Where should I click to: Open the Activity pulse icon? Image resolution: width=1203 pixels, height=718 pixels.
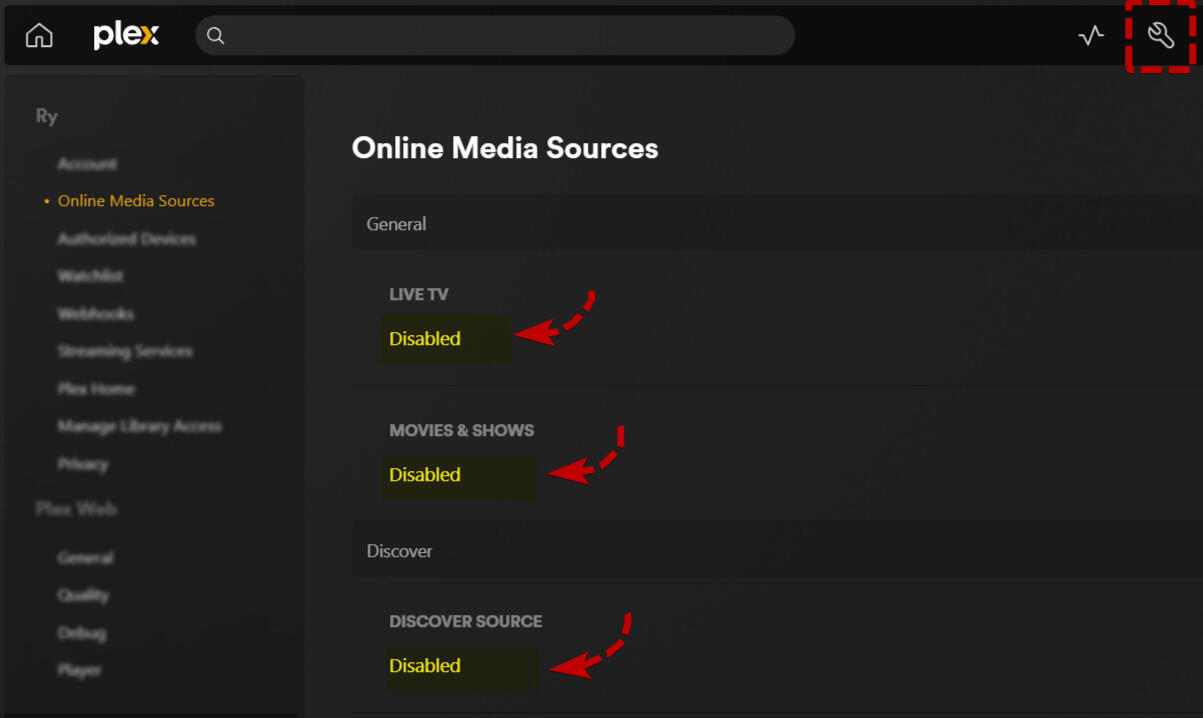click(x=1091, y=36)
